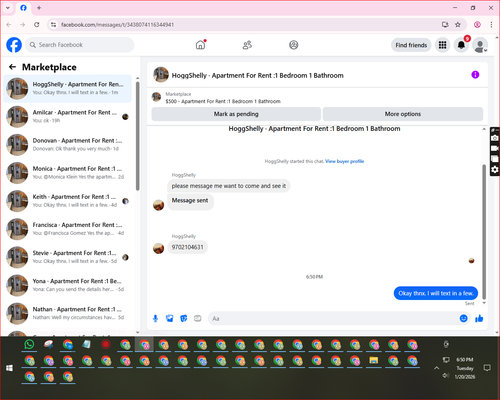
Task: Open the Yona apartment conversation
Action: (68, 285)
